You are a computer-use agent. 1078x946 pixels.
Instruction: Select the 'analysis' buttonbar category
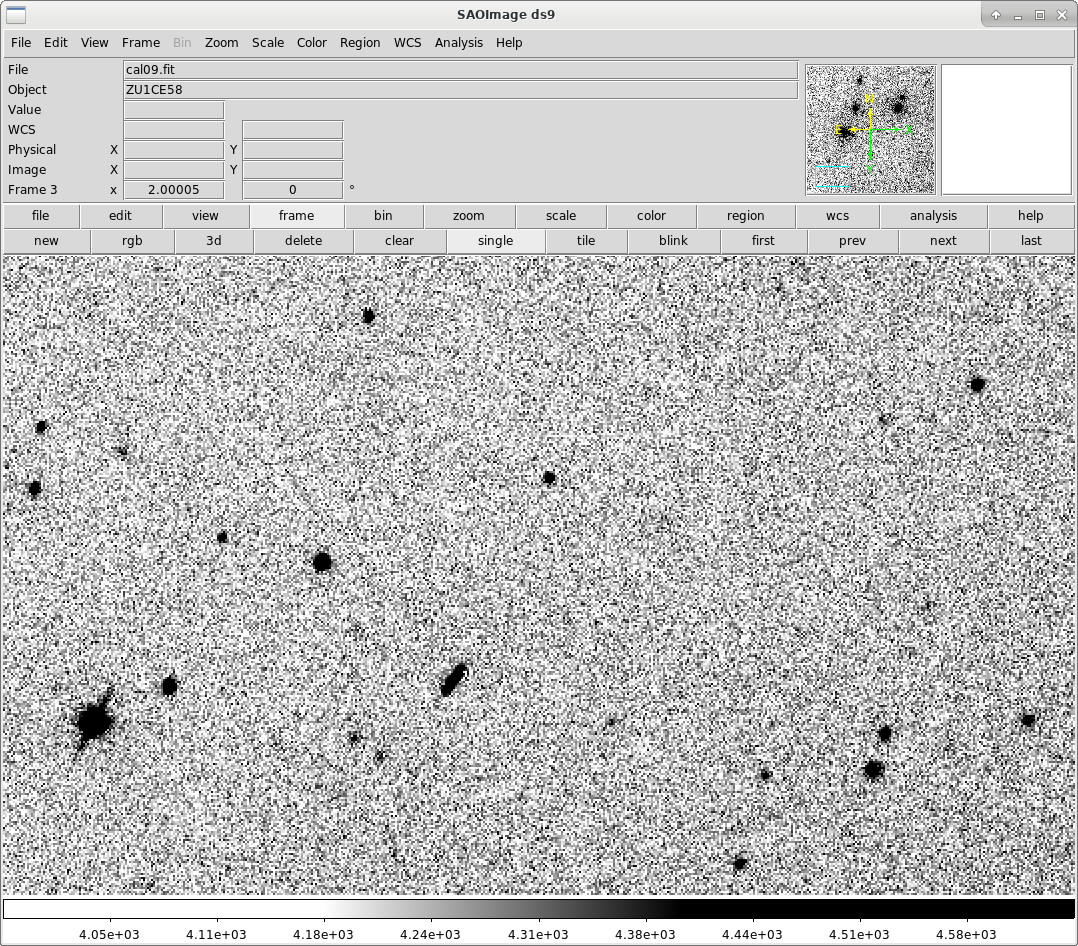coord(933,216)
